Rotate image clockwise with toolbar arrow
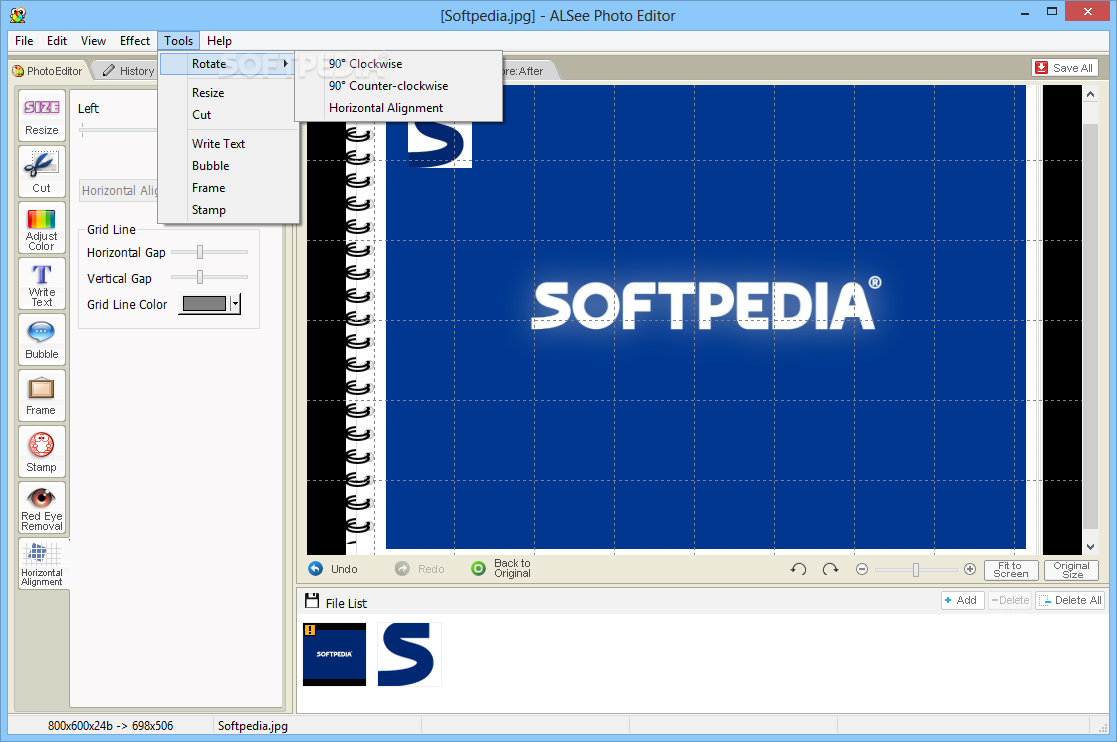Viewport: 1117px width, 742px height. [x=830, y=569]
